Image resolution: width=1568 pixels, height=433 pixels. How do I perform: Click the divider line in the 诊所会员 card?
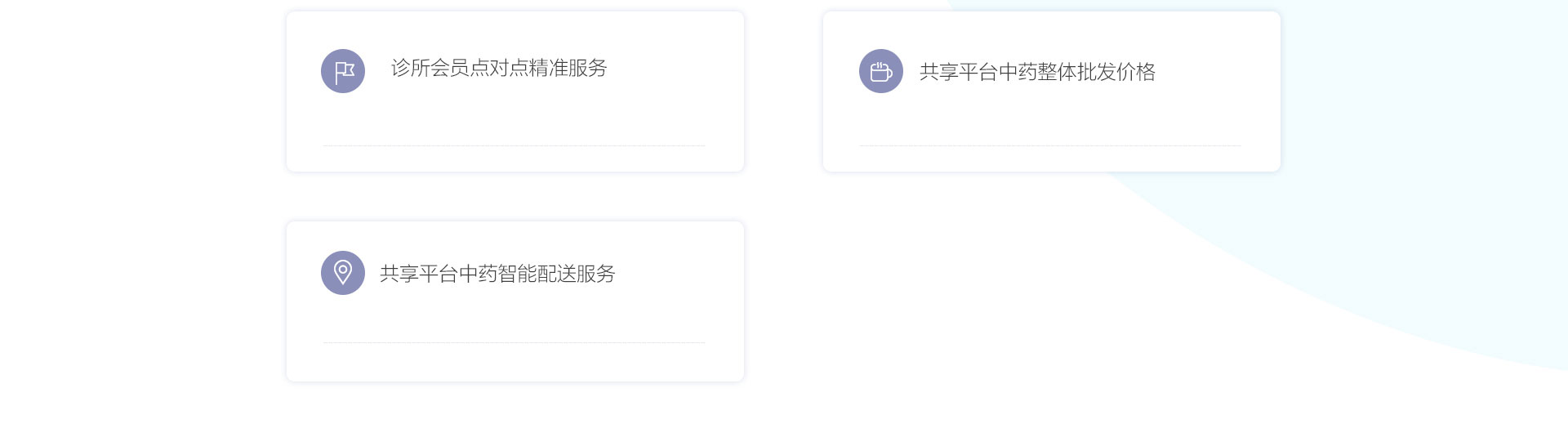514,145
